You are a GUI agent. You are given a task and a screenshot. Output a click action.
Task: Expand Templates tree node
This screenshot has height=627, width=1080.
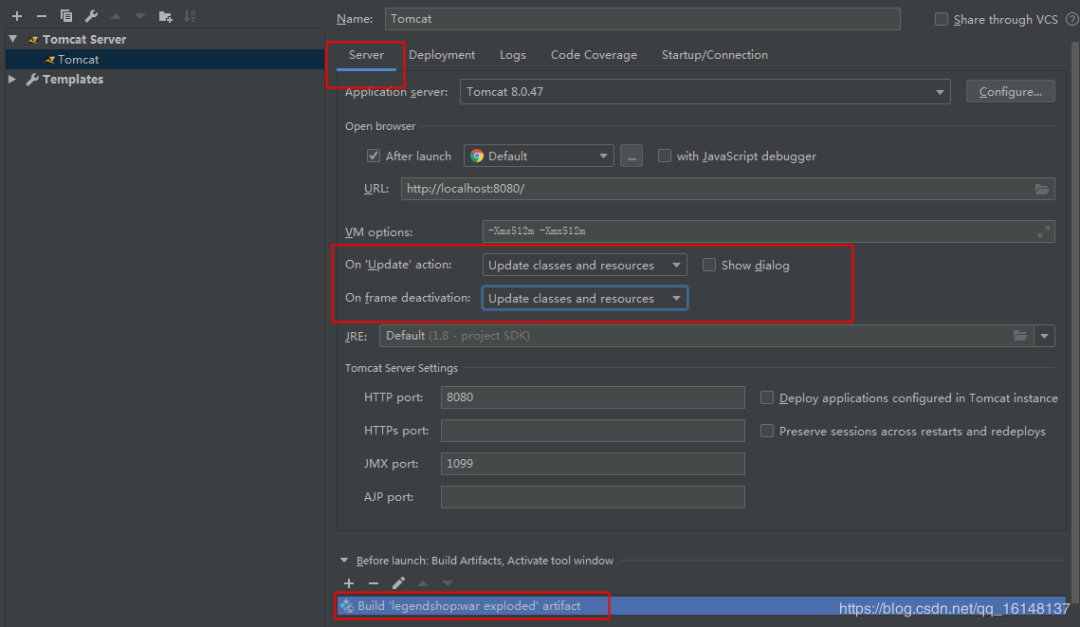pyautogui.click(x=12, y=79)
